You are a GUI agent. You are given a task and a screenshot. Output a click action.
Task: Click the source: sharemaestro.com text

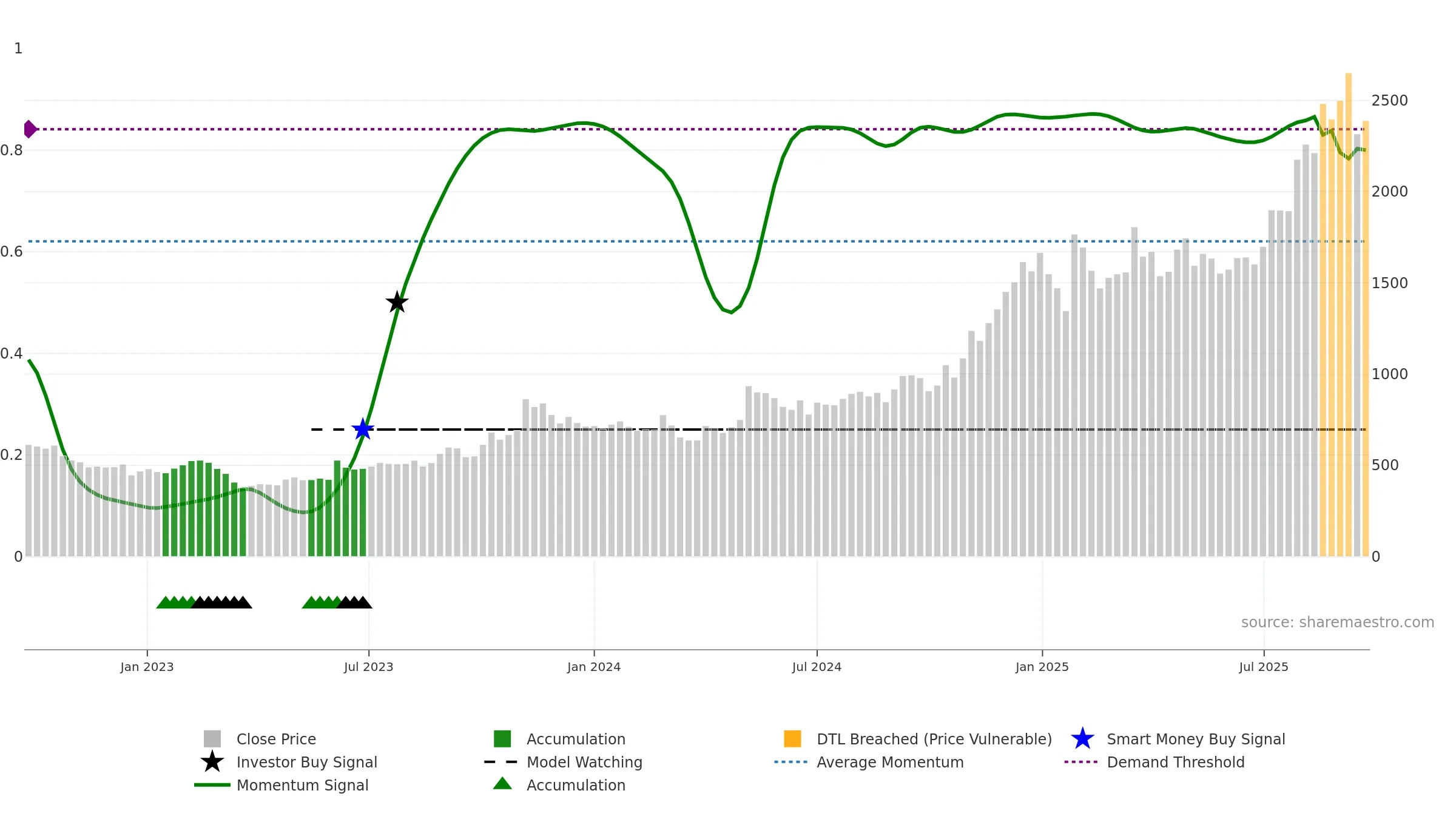coord(1338,622)
